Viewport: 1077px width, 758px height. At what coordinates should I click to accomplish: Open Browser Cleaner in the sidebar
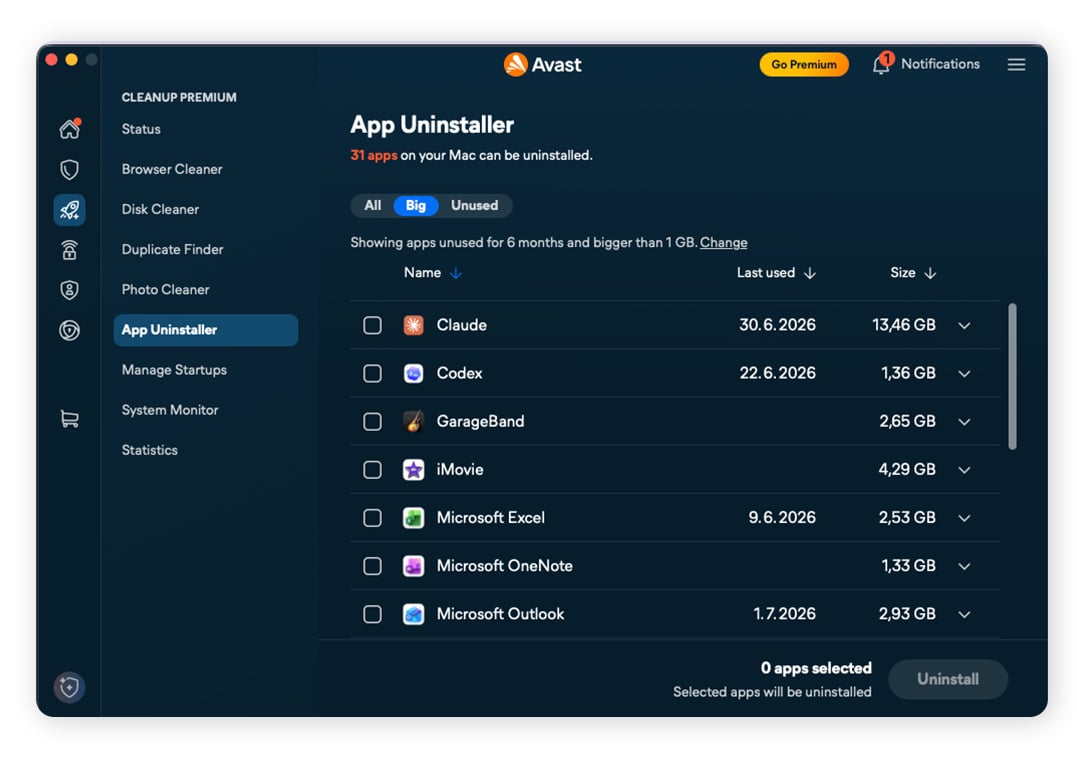[172, 169]
